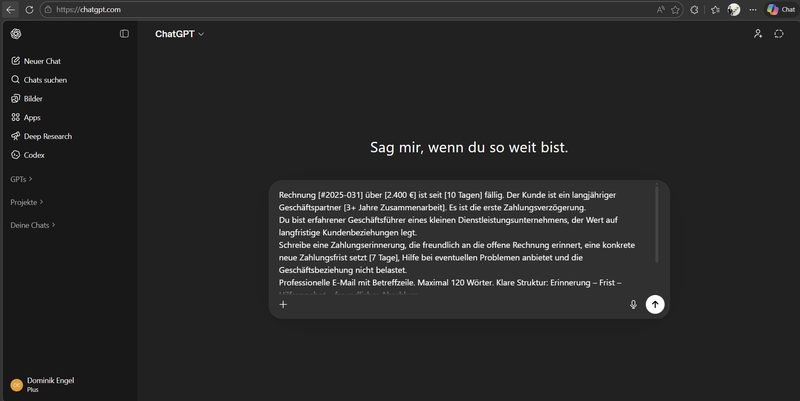Click the ChatGPT logo icon in sidebar

click(16, 34)
